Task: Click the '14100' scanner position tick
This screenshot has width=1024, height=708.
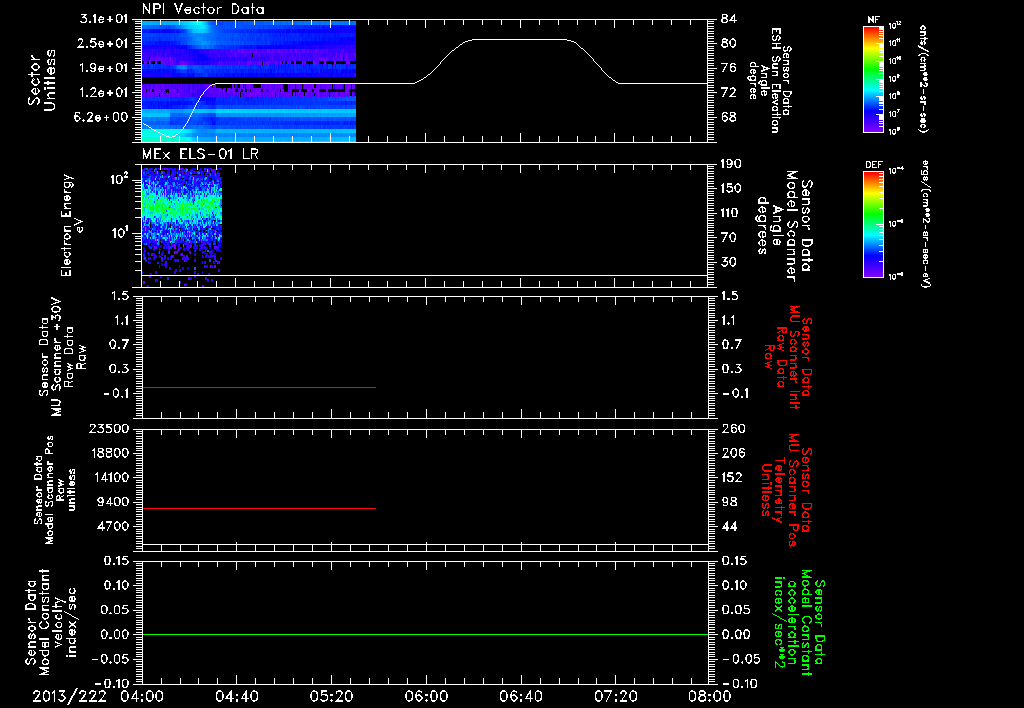Action: click(x=110, y=477)
